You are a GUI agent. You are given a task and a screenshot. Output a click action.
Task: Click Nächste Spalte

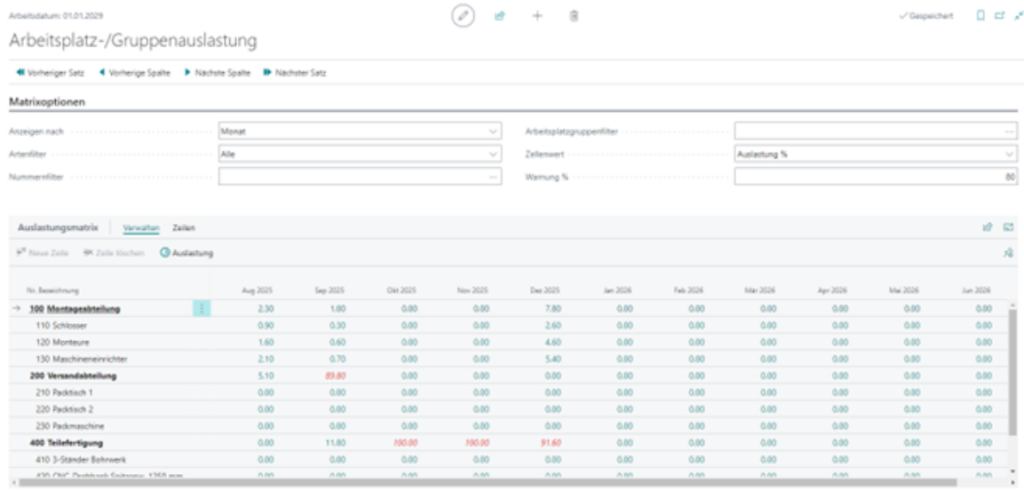tap(217, 73)
